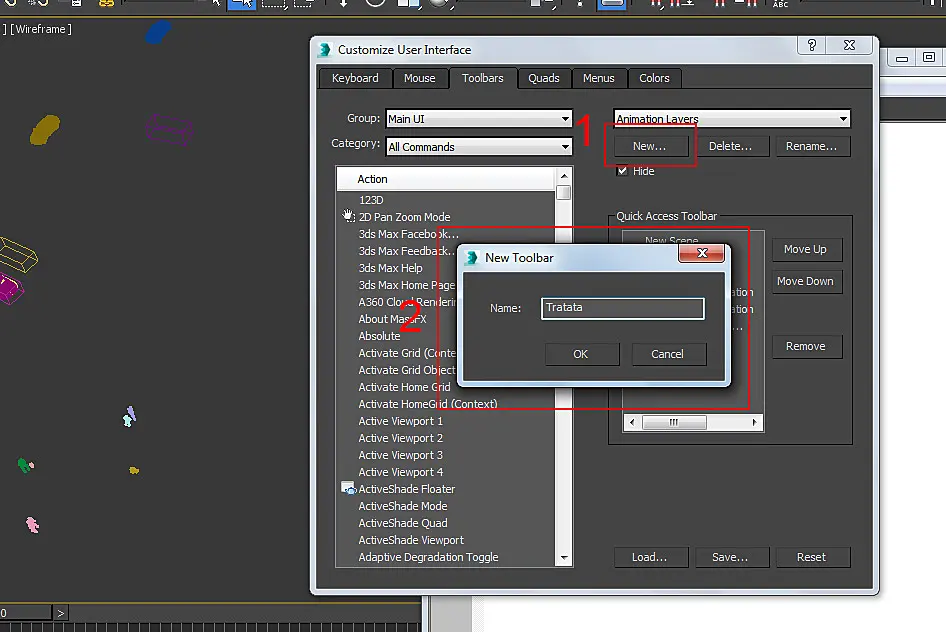946x632 pixels.
Task: Click the Remove button
Action: [x=806, y=346]
